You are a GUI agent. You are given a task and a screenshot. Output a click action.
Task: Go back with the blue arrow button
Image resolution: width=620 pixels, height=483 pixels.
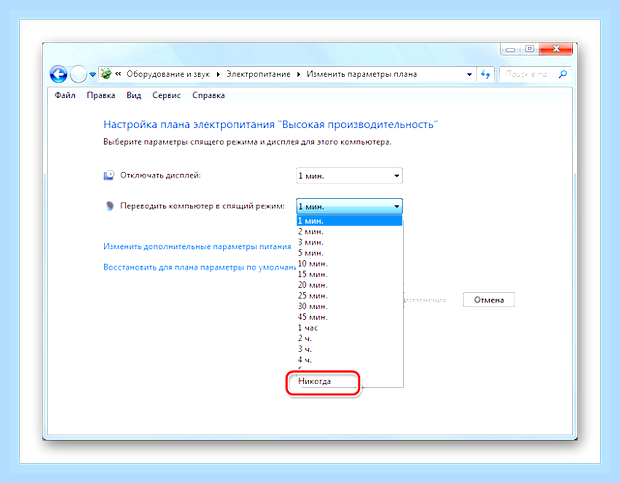coord(58,74)
